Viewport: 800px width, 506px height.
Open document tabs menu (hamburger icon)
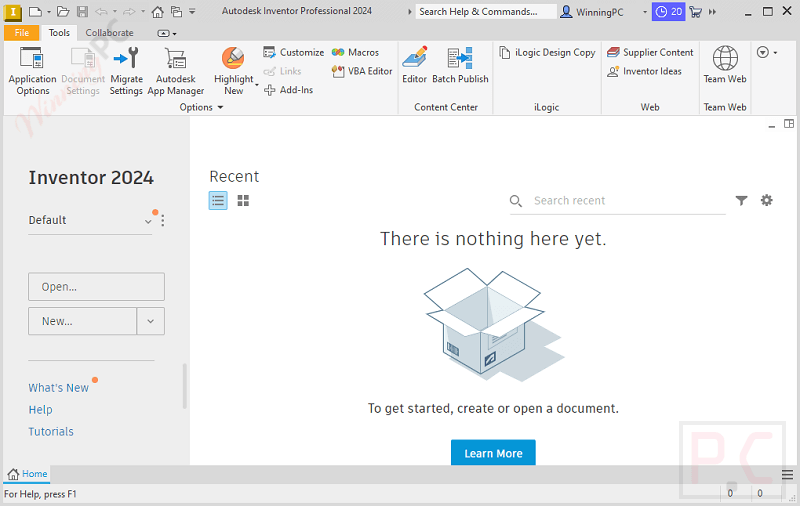(787, 475)
